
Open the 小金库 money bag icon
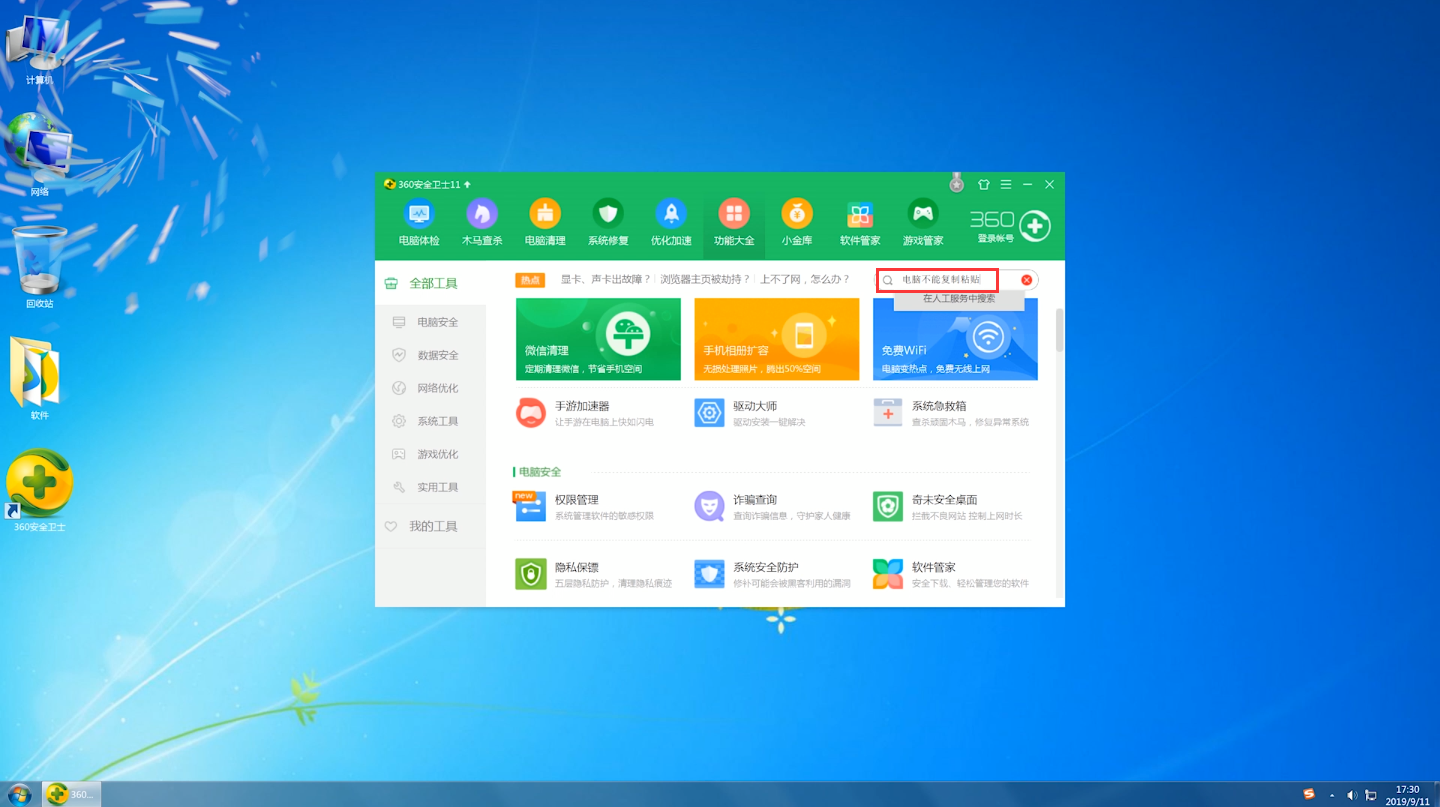pyautogui.click(x=796, y=223)
